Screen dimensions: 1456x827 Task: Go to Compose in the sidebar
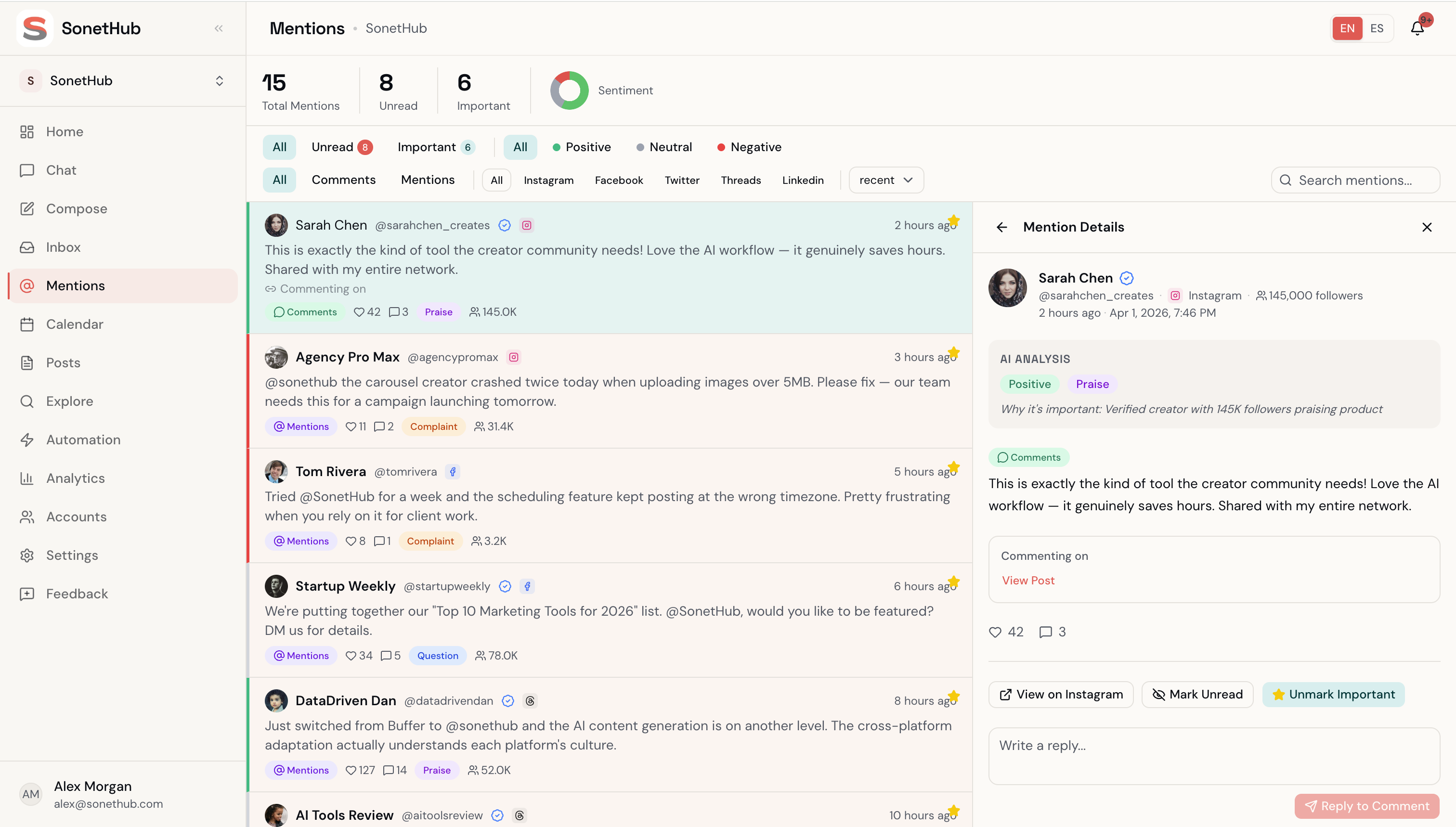76,208
